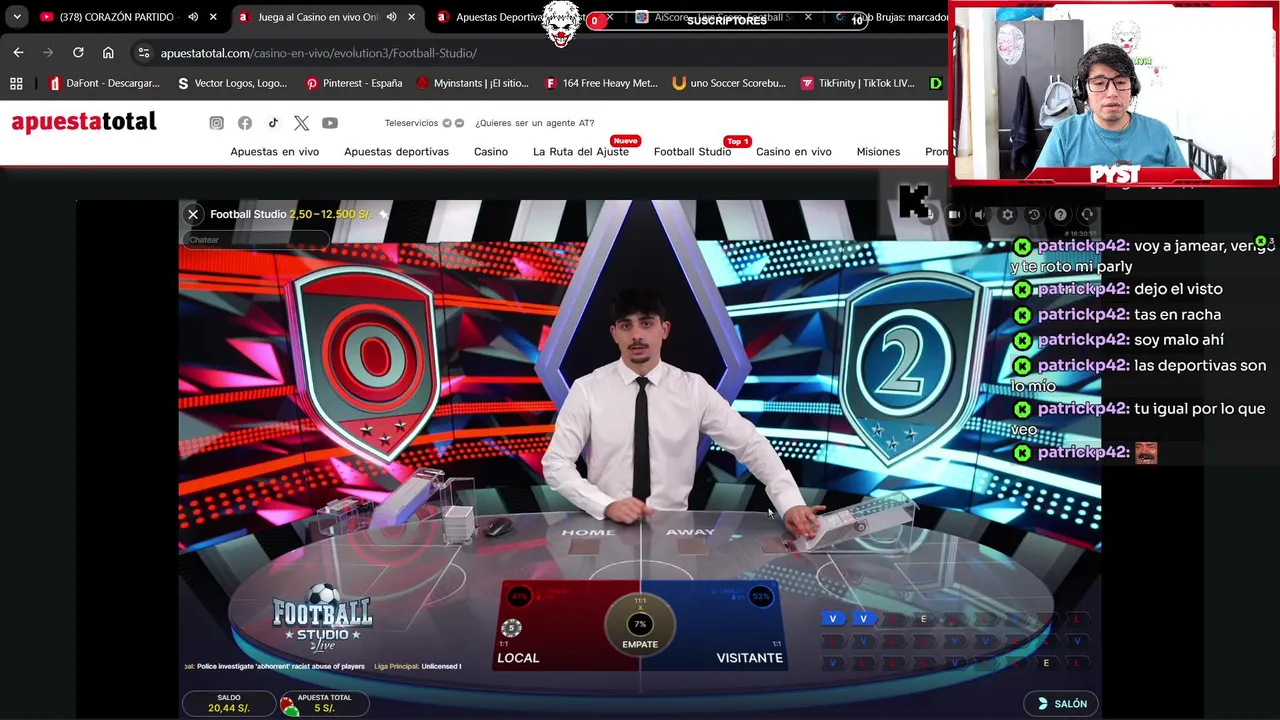
Task: Click the apuestatotal site logo
Action: [x=84, y=122]
